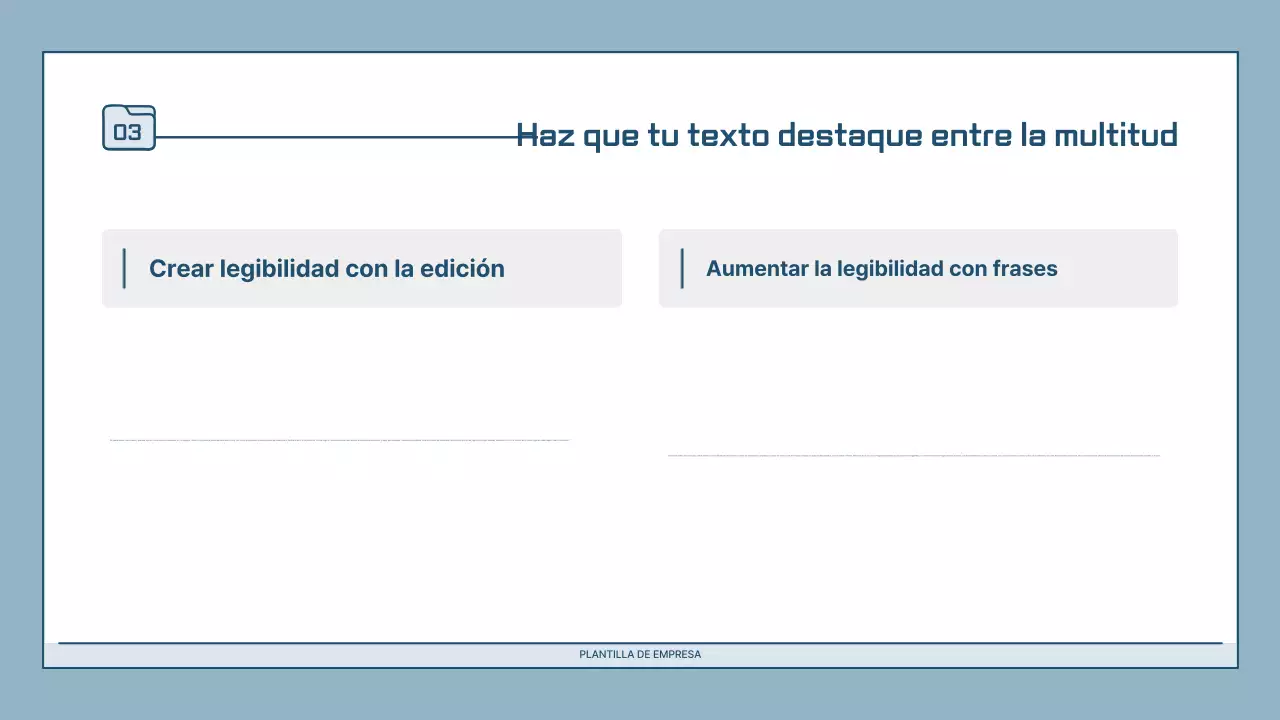The width and height of the screenshot is (1280, 720).
Task: Select the number 03 inside the folder icon
Action: click(130, 132)
